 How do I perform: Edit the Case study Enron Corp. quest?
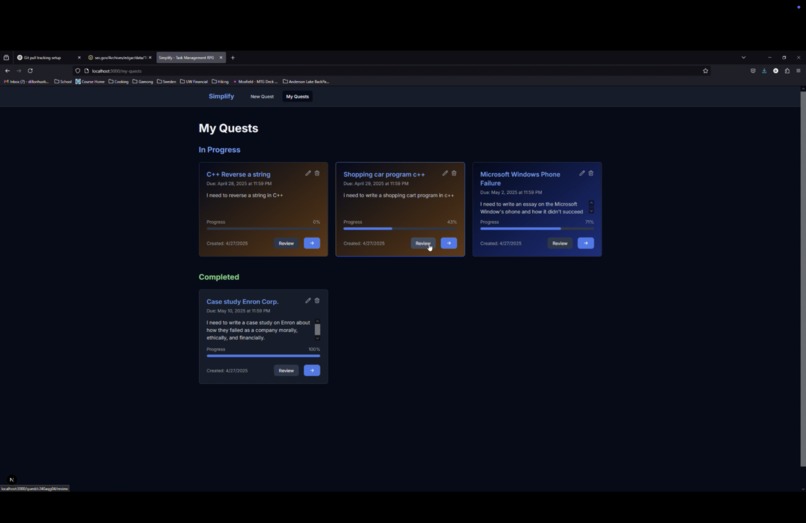coord(308,300)
